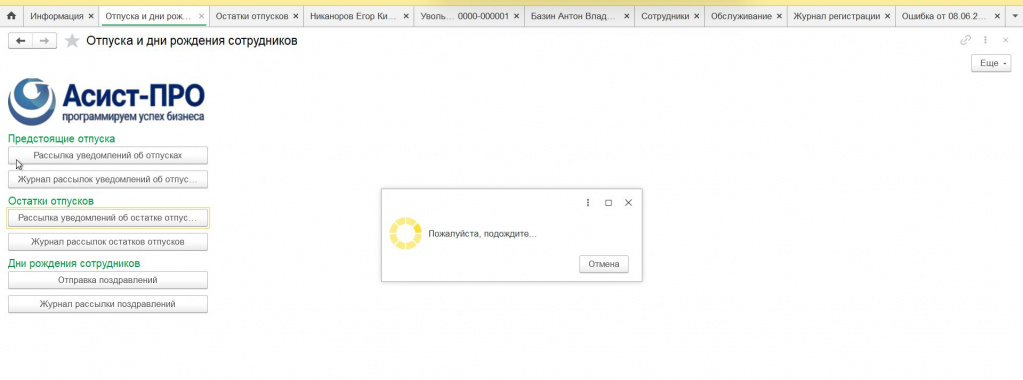Viewport: 1023px width, 380px height.
Task: Click Рассылка уведомлений об остатке отпусков
Action: [108, 217]
